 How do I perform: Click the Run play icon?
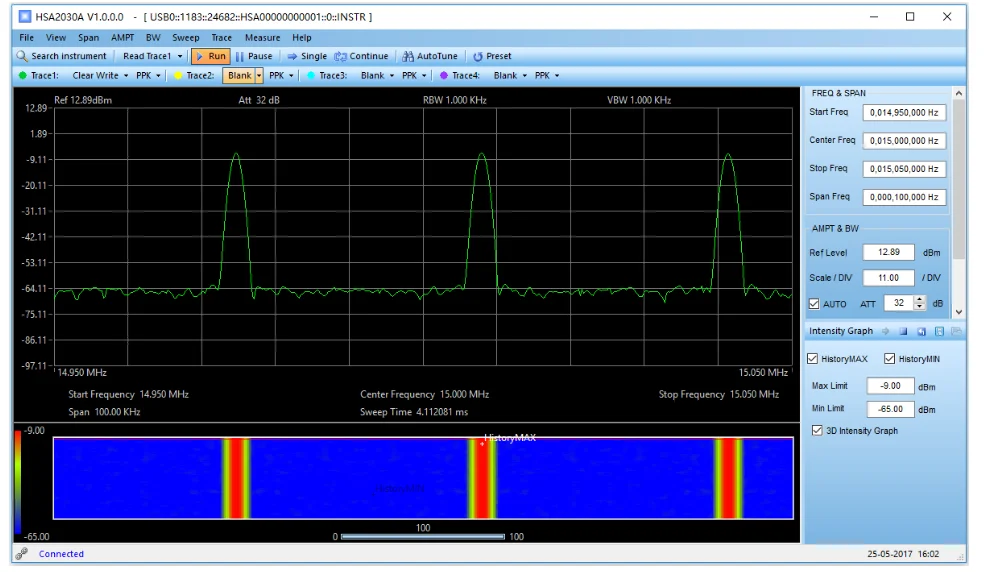pyautogui.click(x=200, y=56)
